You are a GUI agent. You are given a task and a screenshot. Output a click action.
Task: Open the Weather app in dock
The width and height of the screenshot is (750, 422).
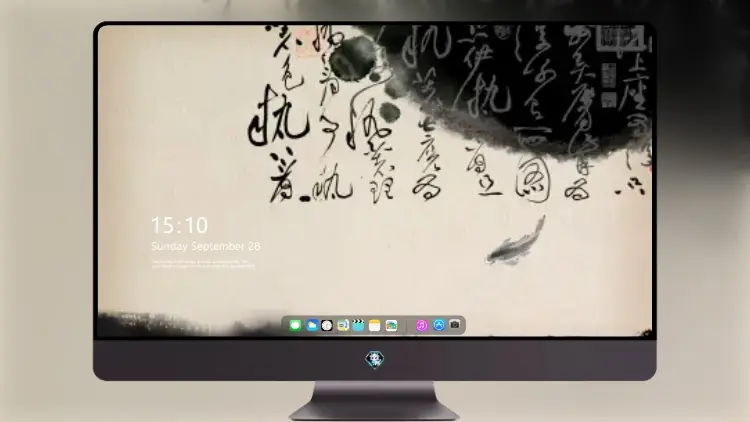pos(311,325)
